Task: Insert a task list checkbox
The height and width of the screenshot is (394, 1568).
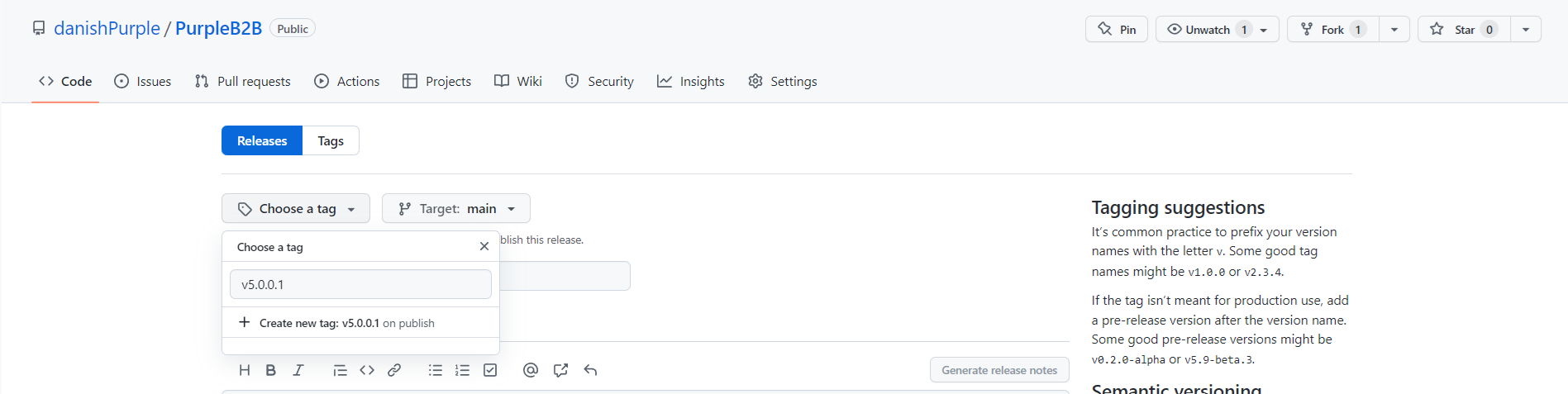Action: 490,370
